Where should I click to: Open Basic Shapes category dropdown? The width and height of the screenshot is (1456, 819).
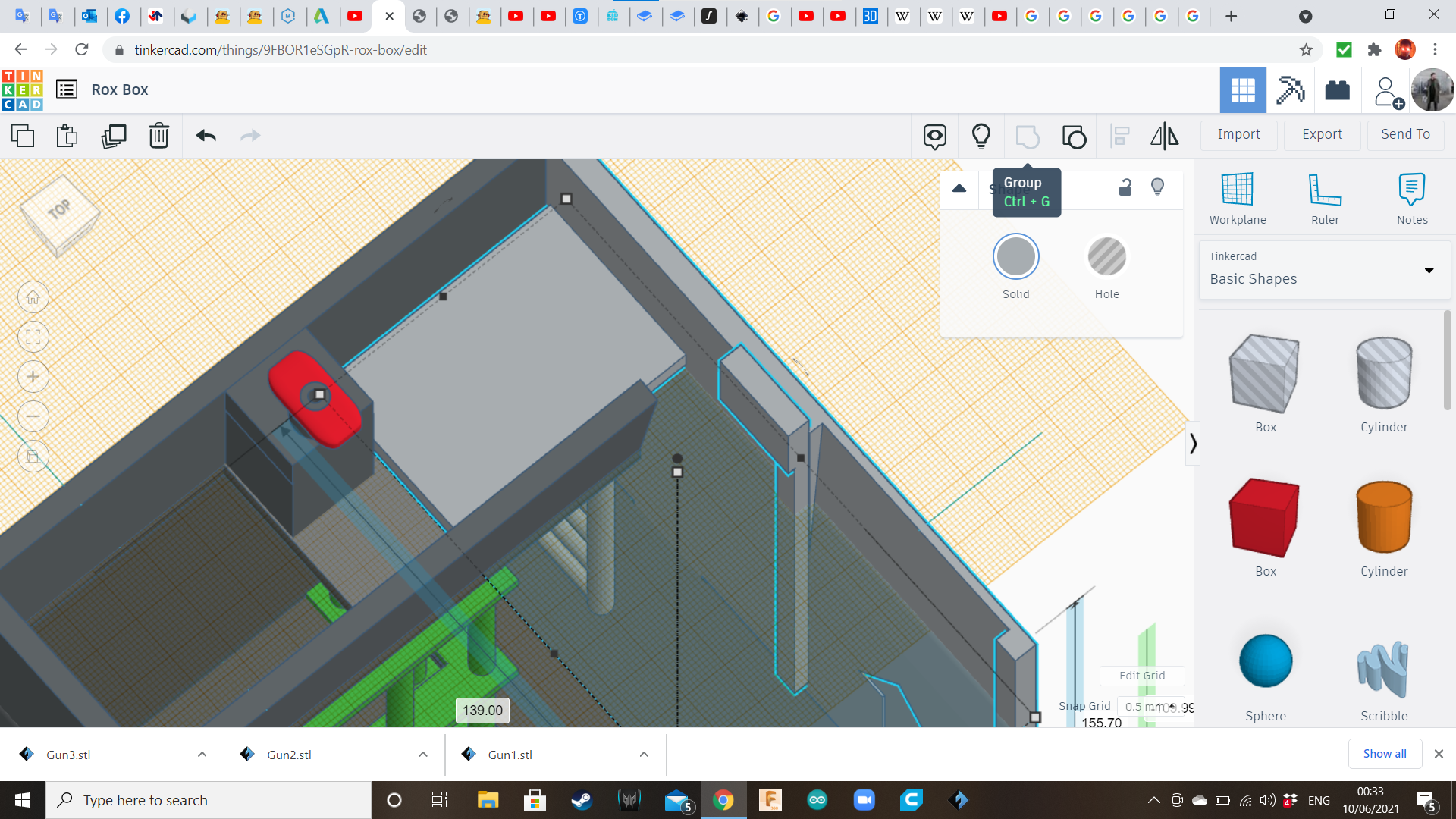1324,270
